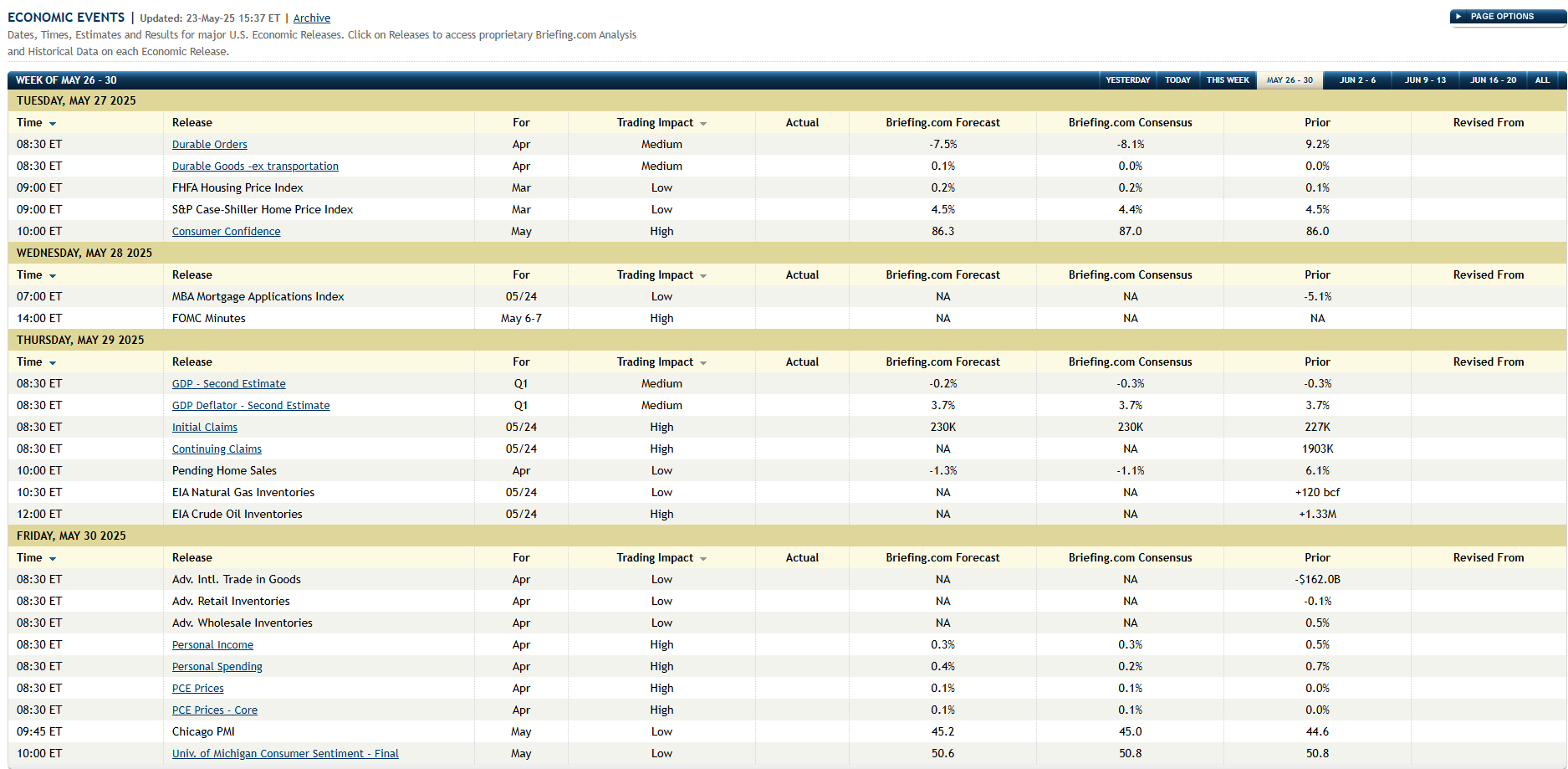Image resolution: width=1568 pixels, height=769 pixels.
Task: Open GDP - Second Estimate link
Action: (x=229, y=384)
